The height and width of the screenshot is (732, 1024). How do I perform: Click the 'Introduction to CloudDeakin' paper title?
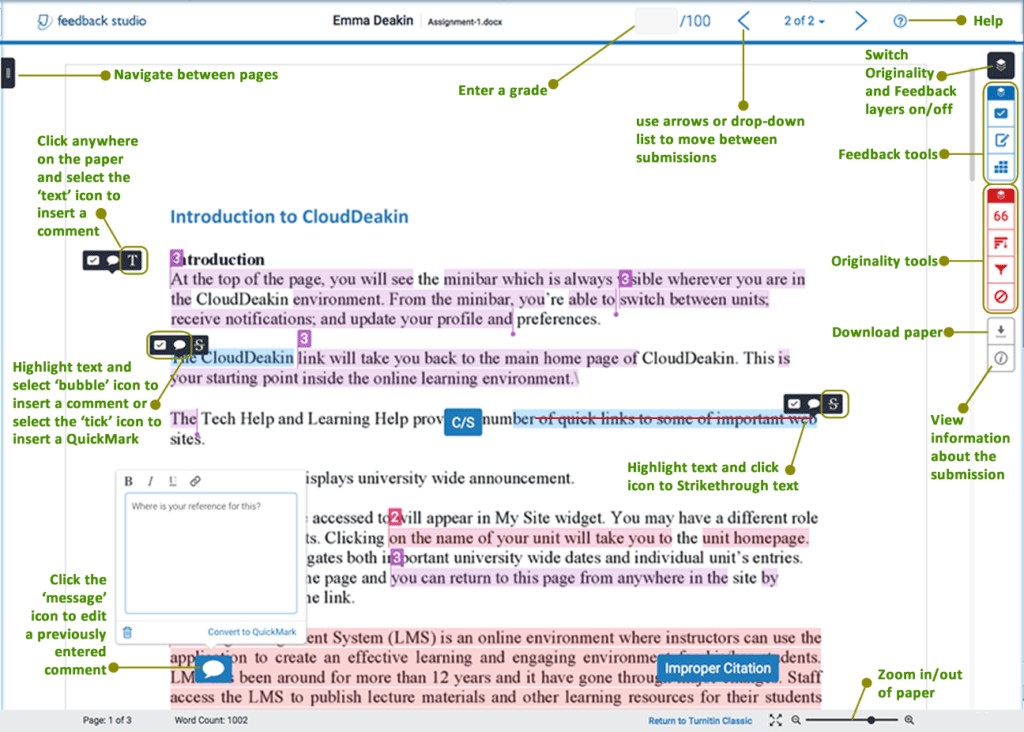point(289,217)
